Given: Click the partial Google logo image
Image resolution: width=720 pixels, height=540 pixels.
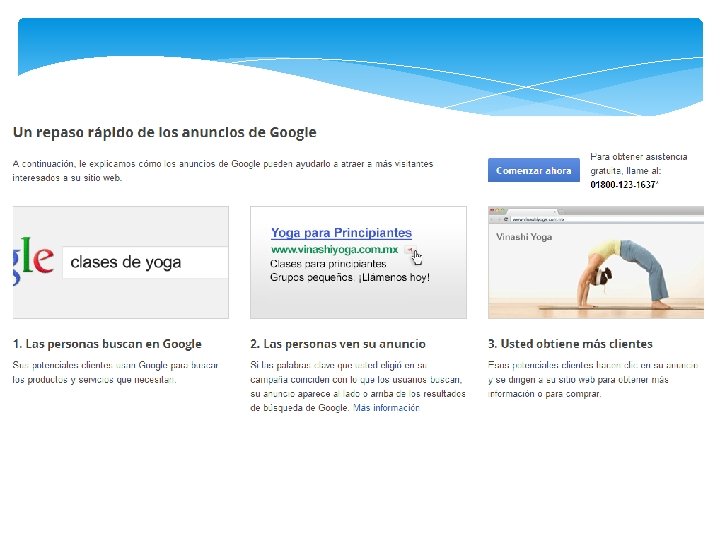Looking at the screenshot, I should pos(33,259).
